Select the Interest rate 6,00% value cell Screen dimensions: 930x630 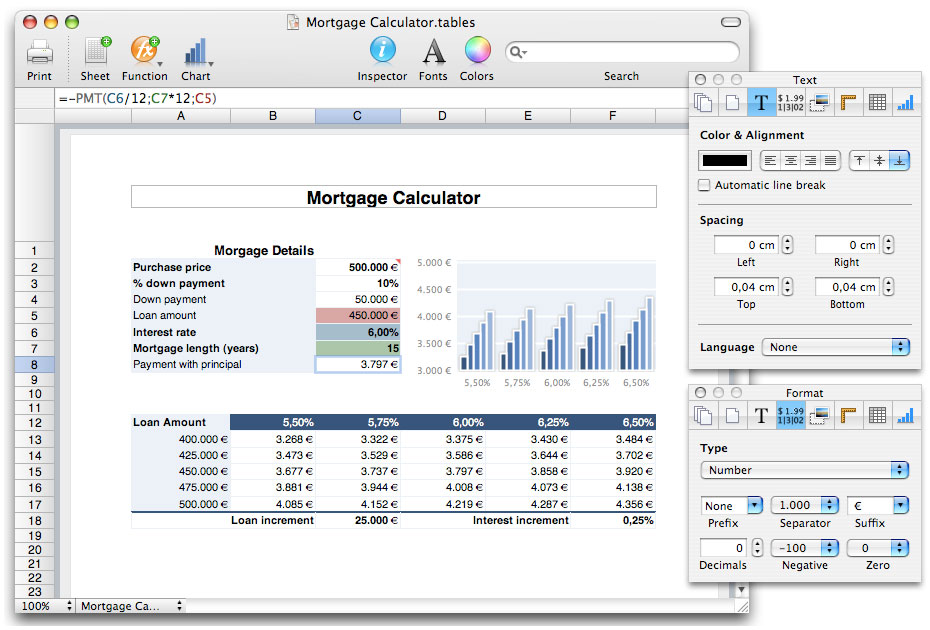[358, 332]
